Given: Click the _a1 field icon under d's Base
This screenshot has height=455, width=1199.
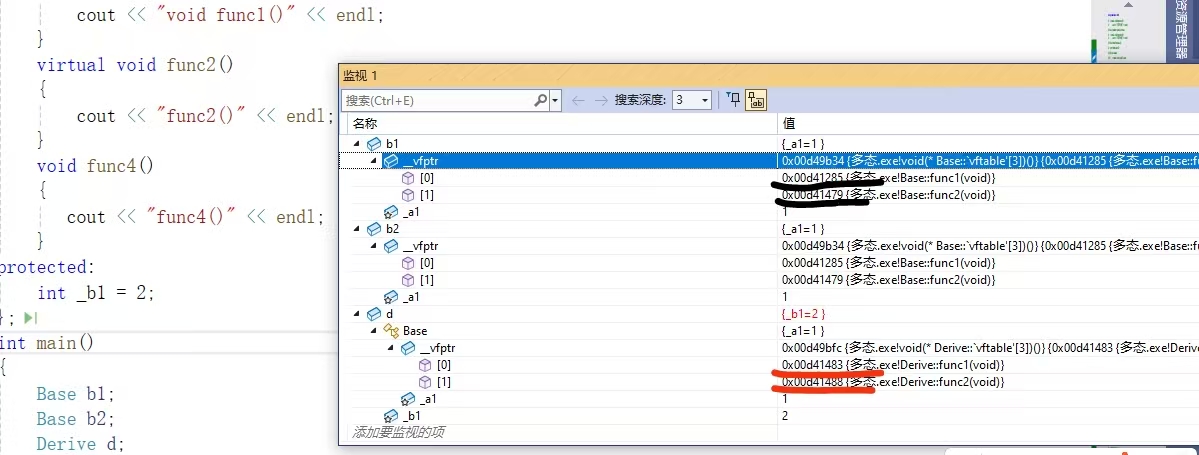Looking at the screenshot, I should coord(407,398).
